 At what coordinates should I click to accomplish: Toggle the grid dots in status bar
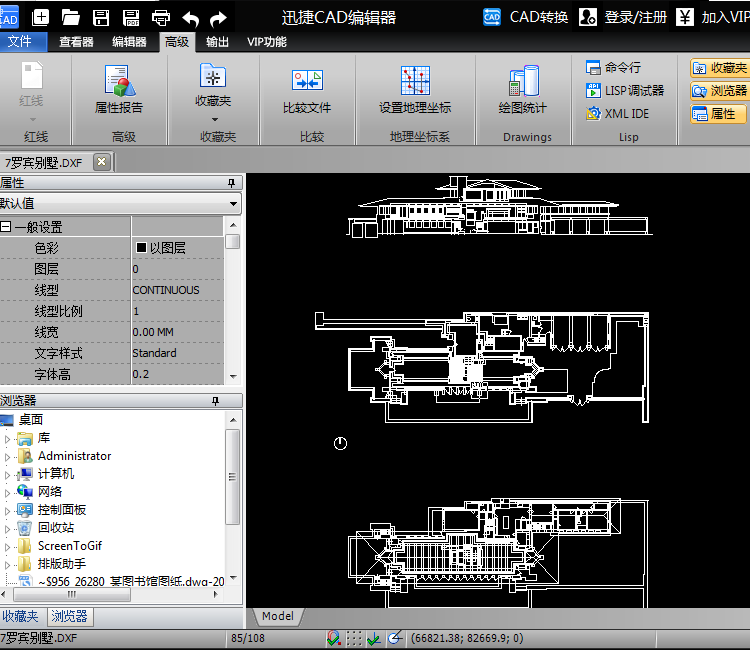tap(354, 638)
